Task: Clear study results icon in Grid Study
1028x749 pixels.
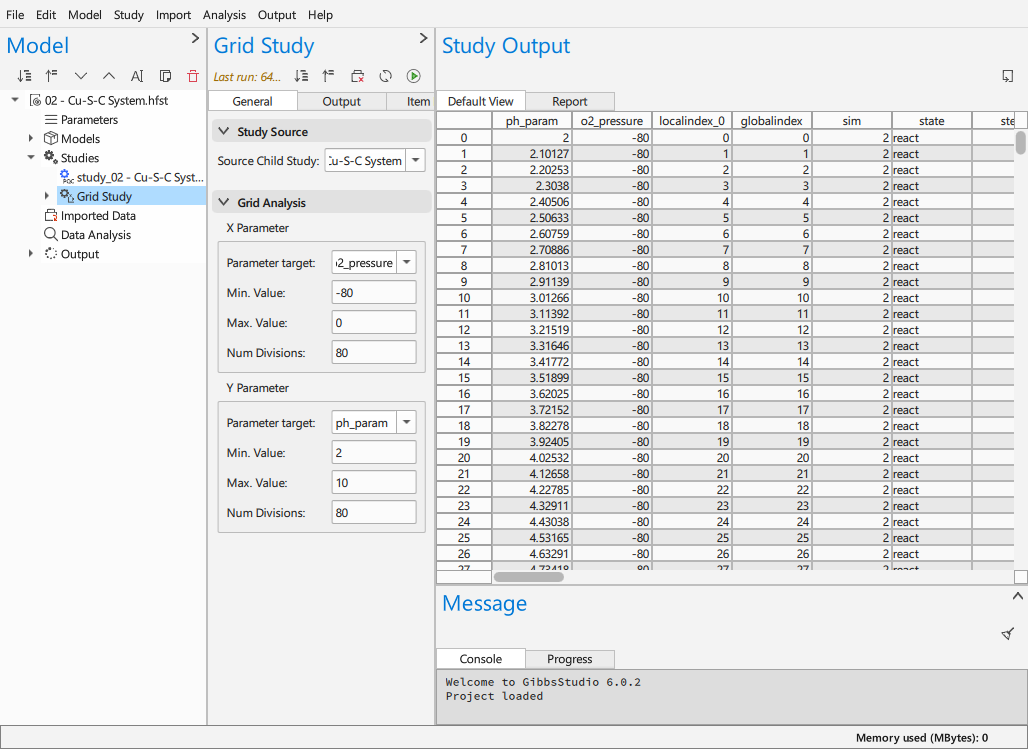Action: coord(357,76)
